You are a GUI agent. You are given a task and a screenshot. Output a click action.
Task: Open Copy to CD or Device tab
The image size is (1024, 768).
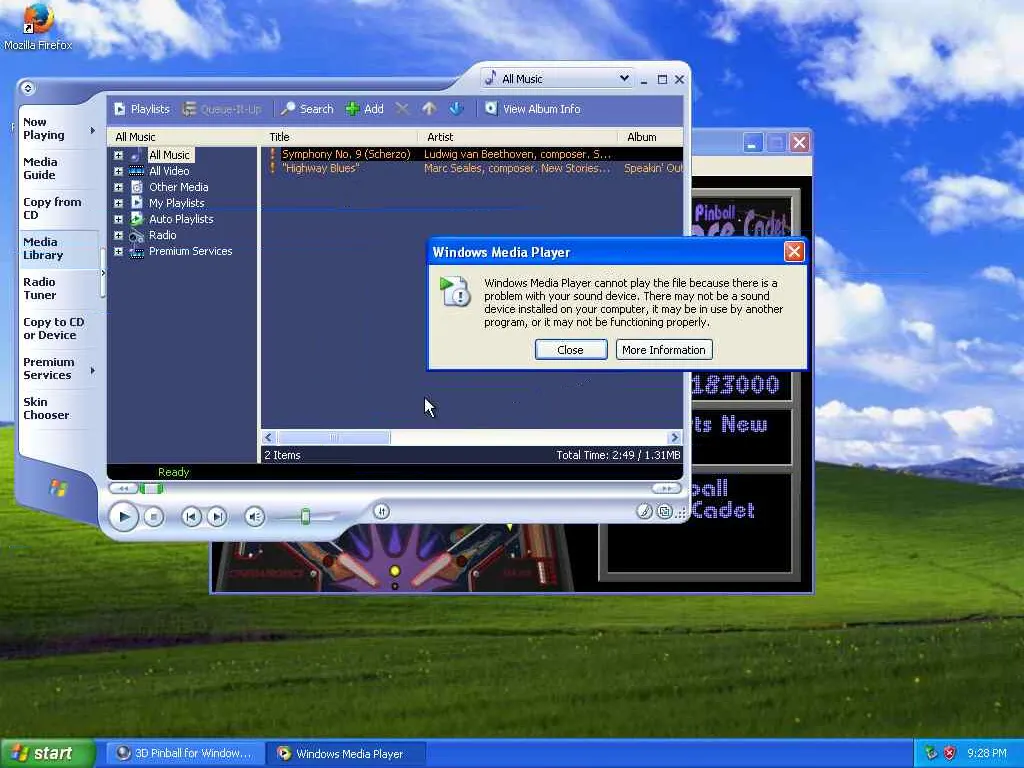click(54, 328)
